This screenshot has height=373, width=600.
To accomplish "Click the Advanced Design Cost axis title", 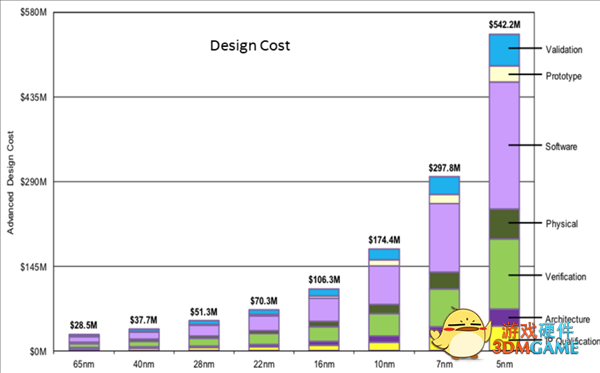I will coord(10,182).
